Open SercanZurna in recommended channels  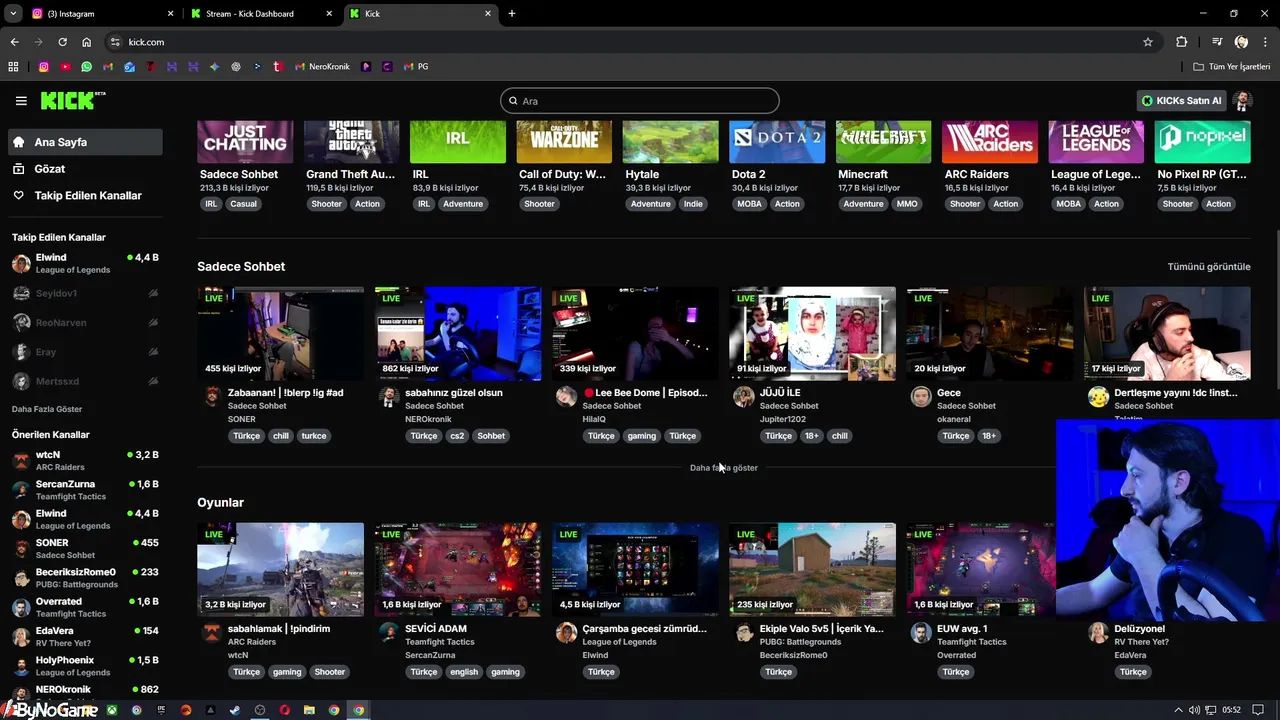coord(85,490)
